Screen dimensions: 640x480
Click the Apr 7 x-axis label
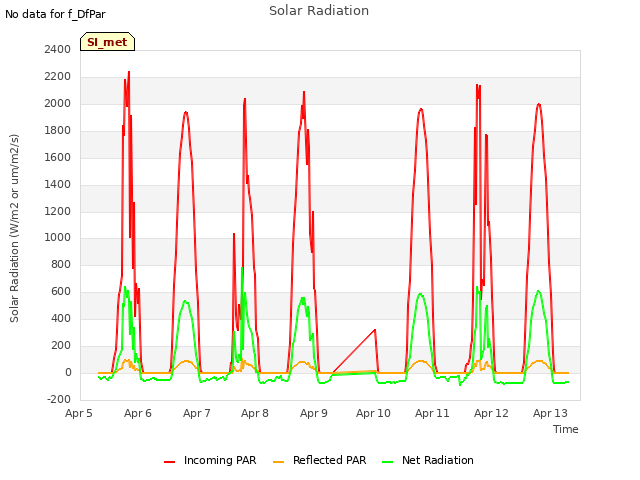click(197, 413)
